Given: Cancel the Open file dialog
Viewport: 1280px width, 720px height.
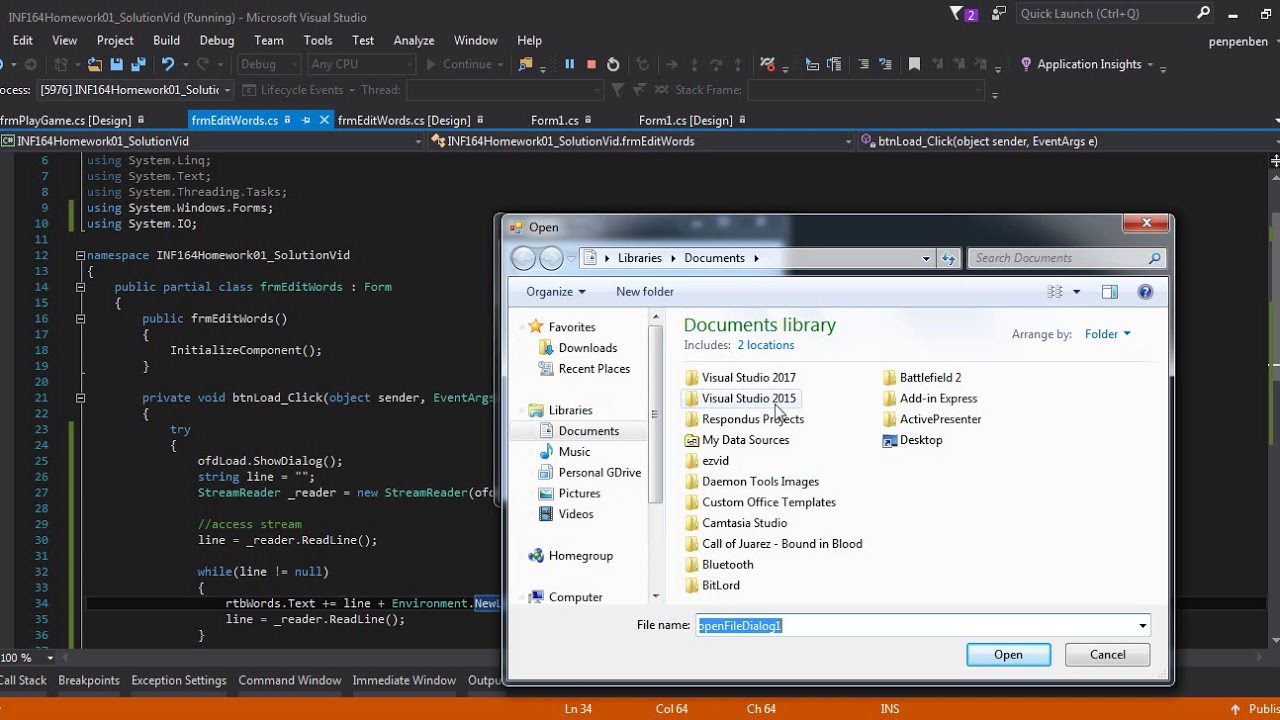Looking at the screenshot, I should point(1107,655).
